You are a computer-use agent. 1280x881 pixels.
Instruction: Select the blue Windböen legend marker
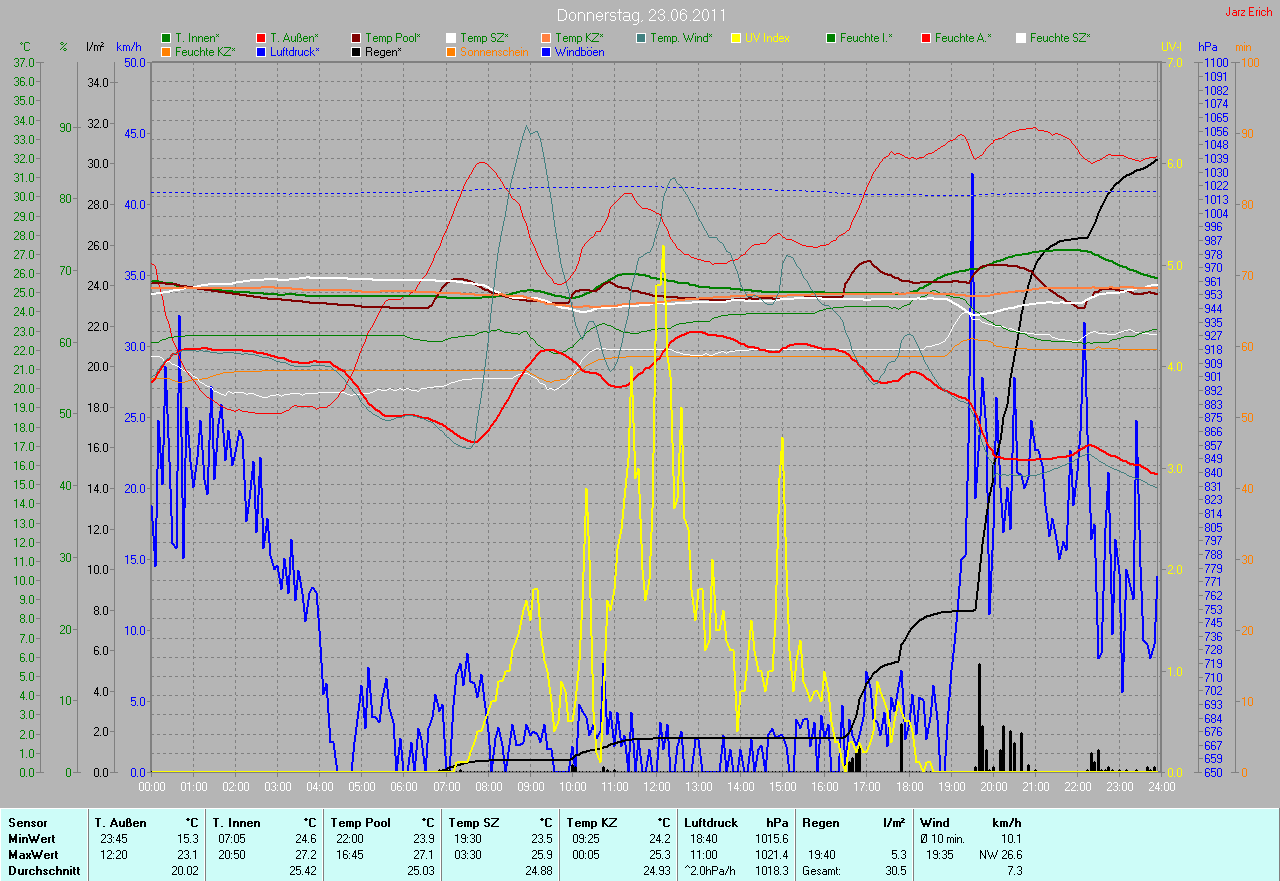546,52
